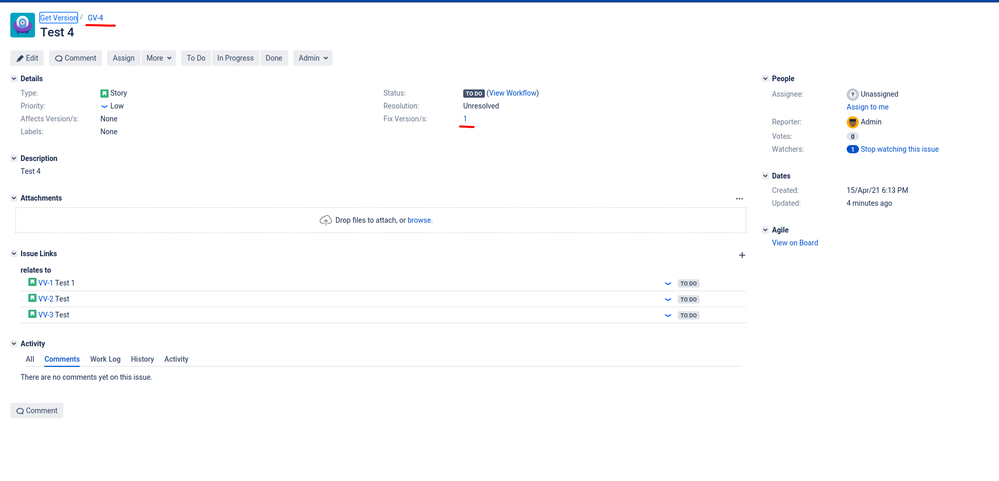Open the History tab
This screenshot has width=999, height=481.
click(143, 359)
